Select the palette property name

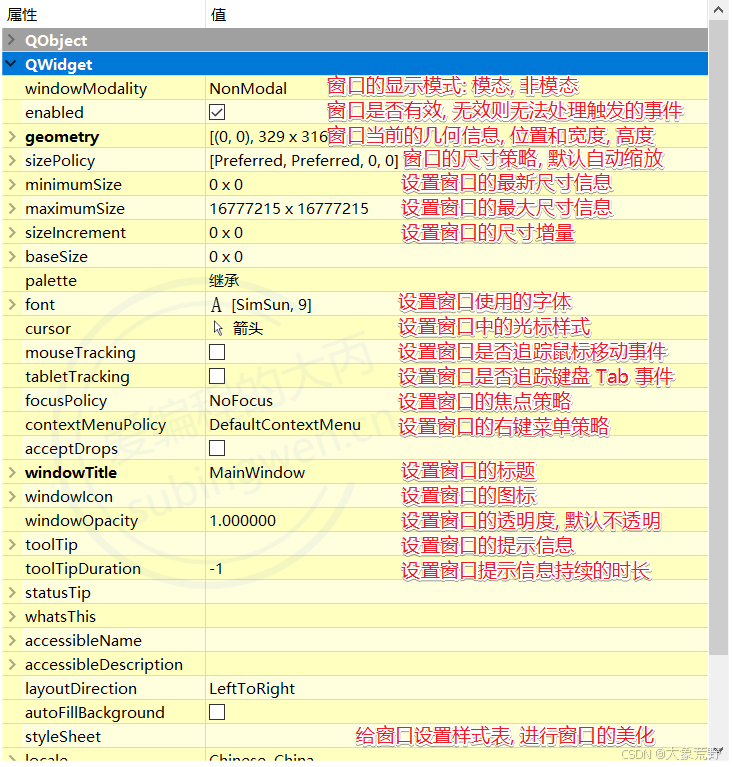(51, 281)
